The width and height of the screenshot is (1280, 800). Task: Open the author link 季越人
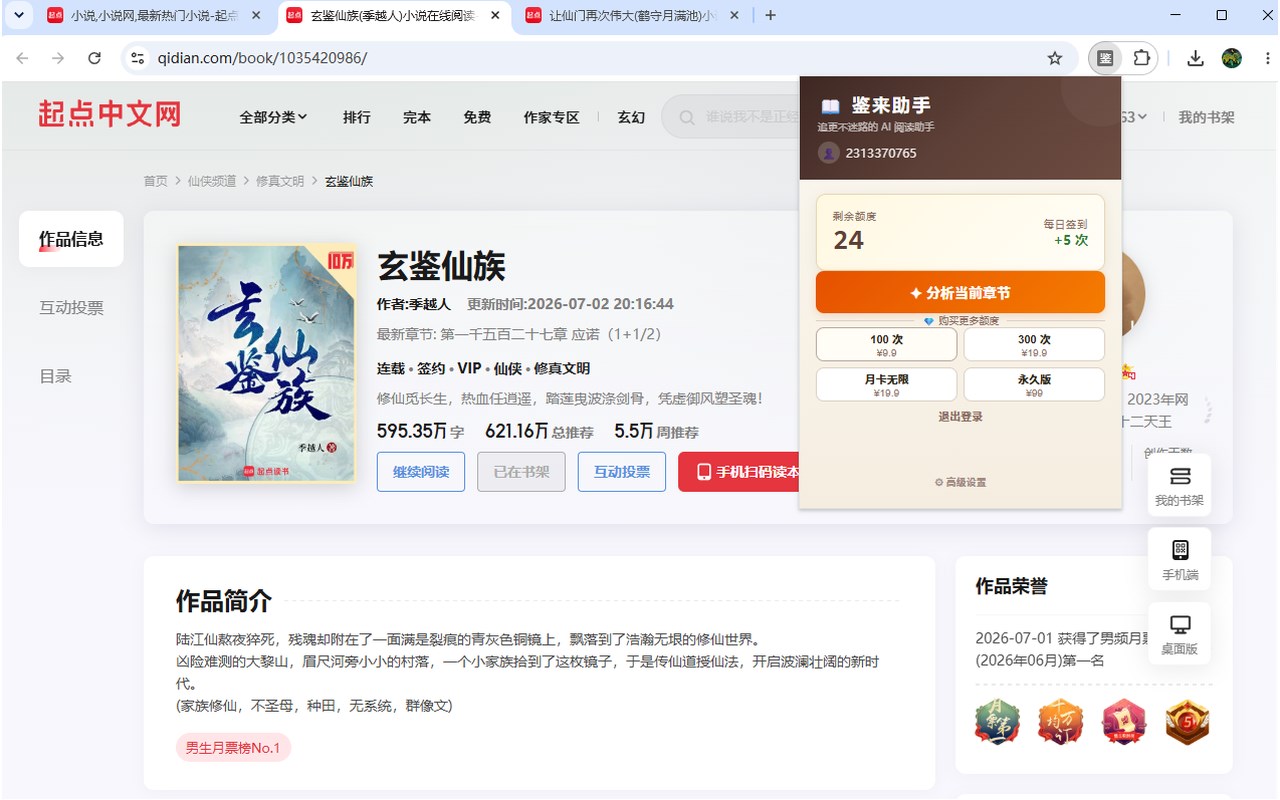pos(430,304)
